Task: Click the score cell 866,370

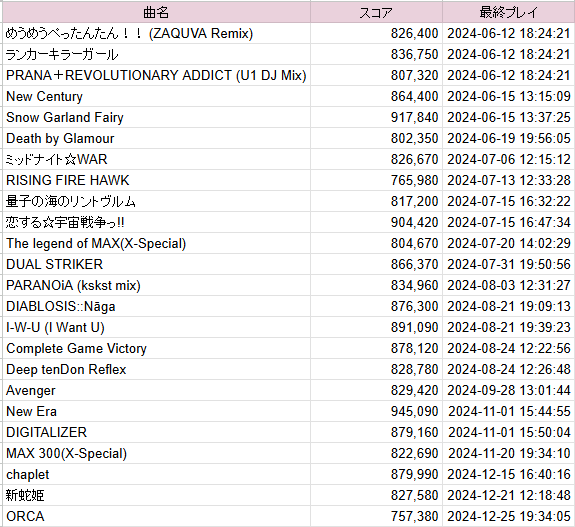Action: (376, 264)
